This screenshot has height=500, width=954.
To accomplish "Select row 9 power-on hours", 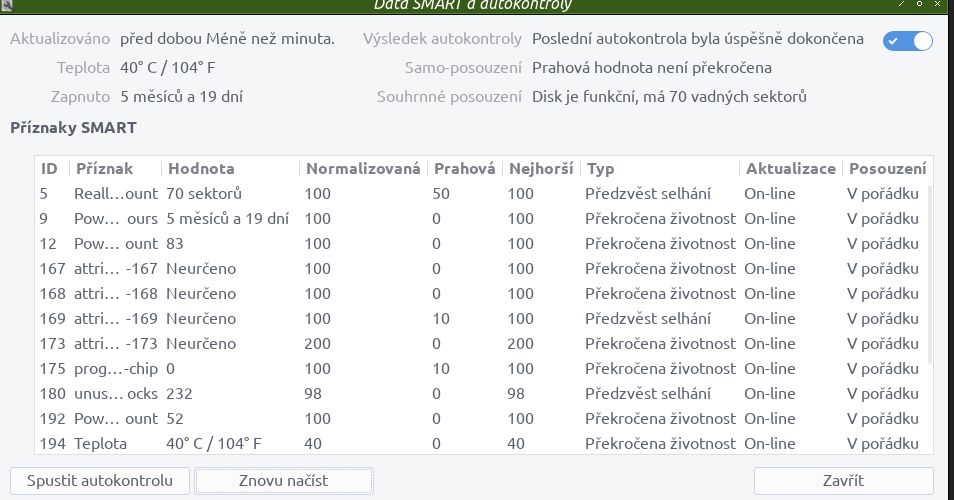I will (x=481, y=218).
